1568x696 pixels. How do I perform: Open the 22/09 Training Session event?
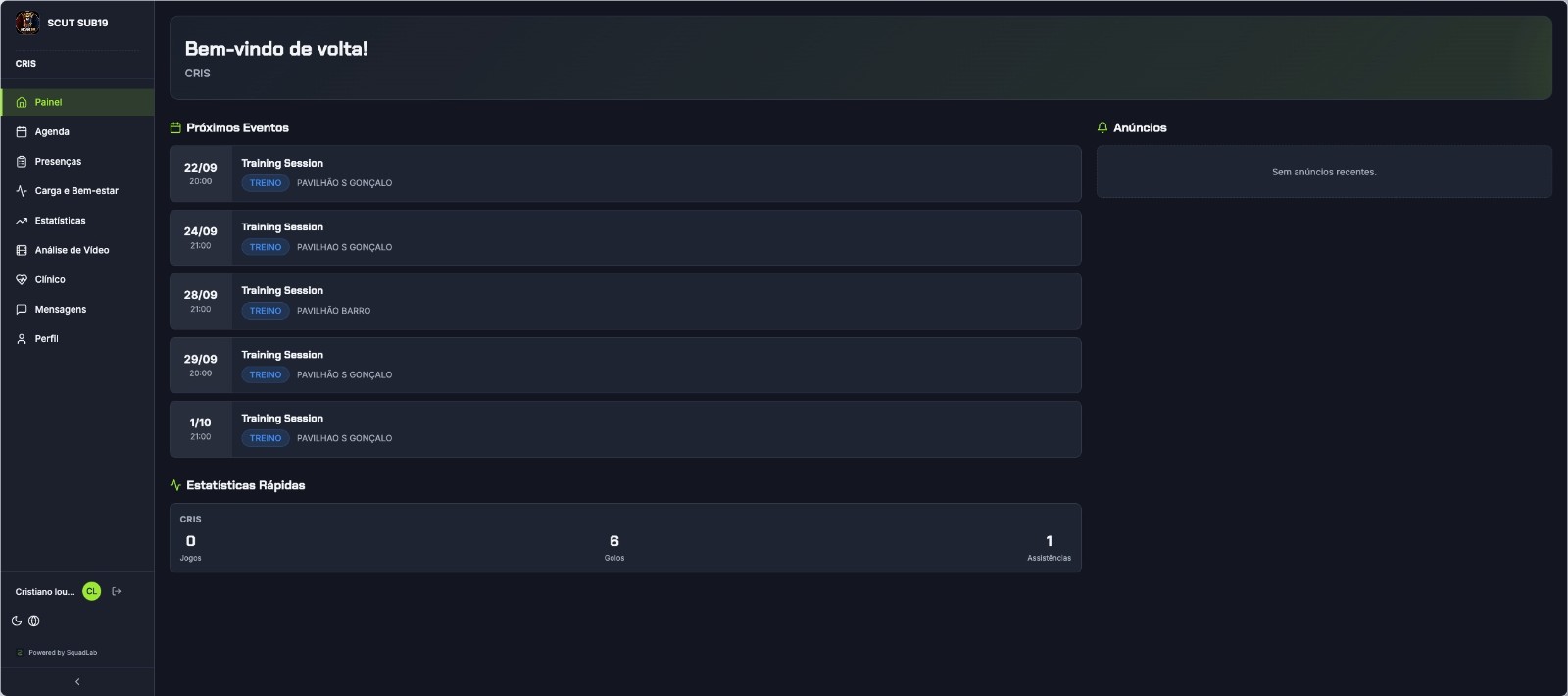pos(625,174)
